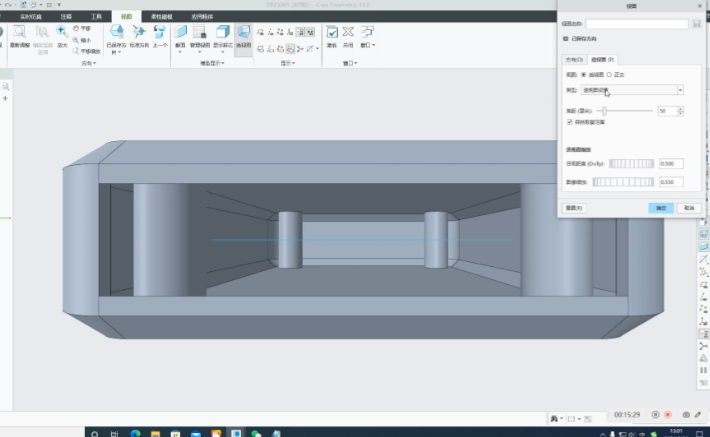Expand the 方向 ribbon group dropdown

pos(88,63)
